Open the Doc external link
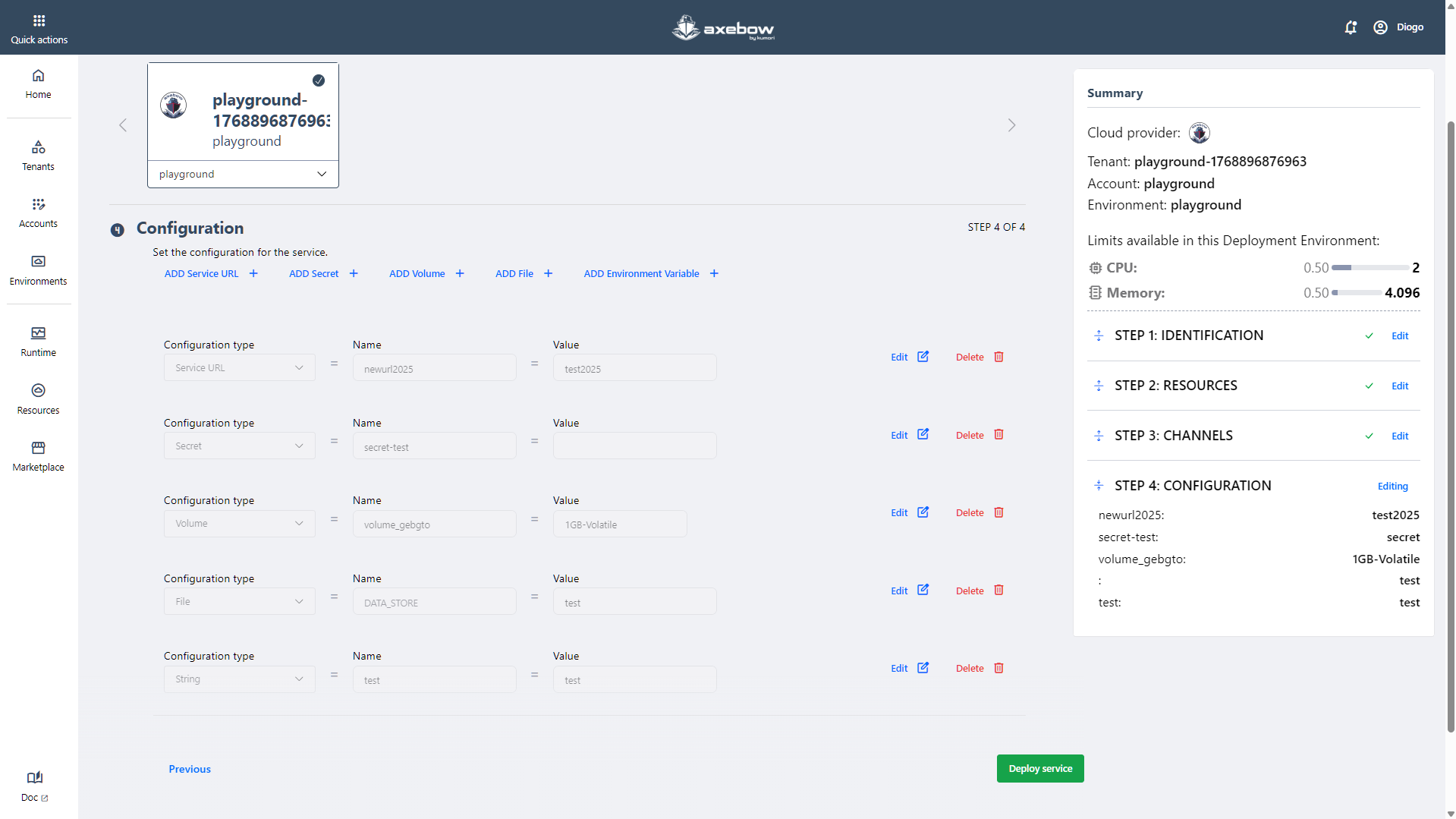Viewport: 1456px width, 819px height. coord(35,786)
